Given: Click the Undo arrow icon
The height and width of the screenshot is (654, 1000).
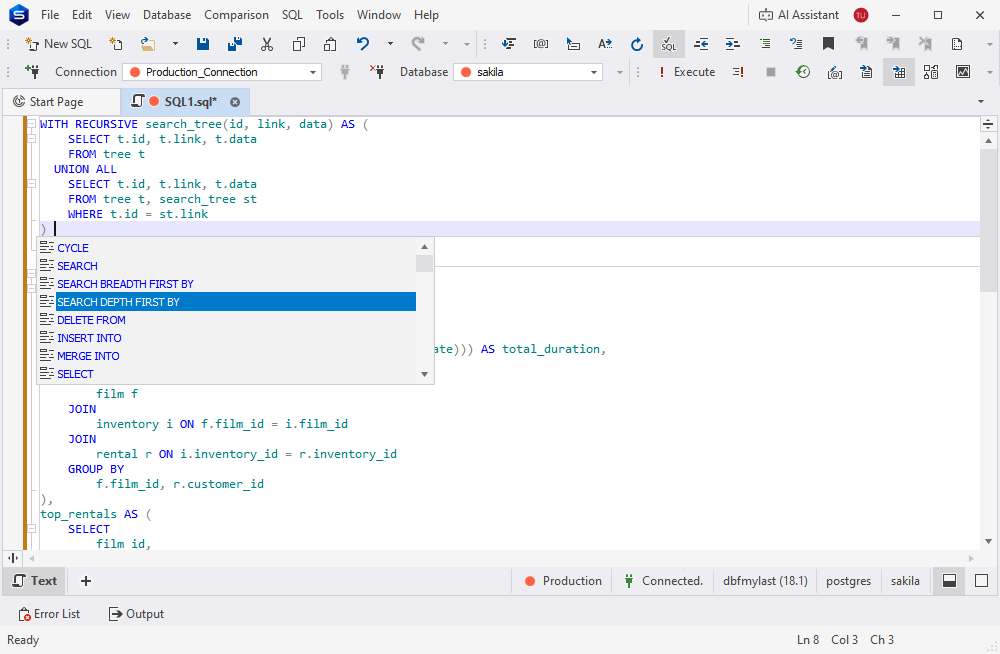Looking at the screenshot, I should point(363,44).
